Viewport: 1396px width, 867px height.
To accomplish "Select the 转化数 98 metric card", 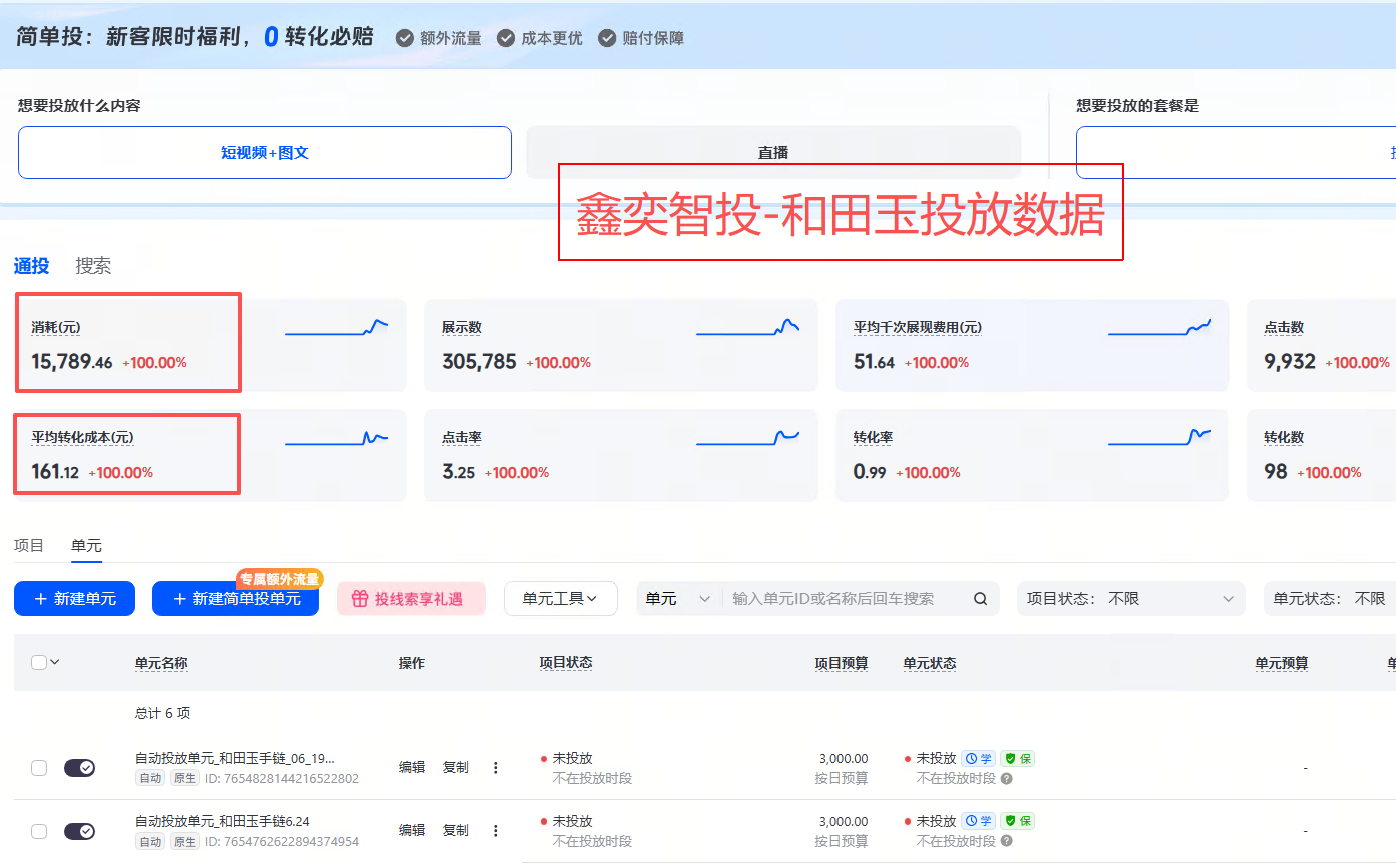I will [x=1321, y=455].
